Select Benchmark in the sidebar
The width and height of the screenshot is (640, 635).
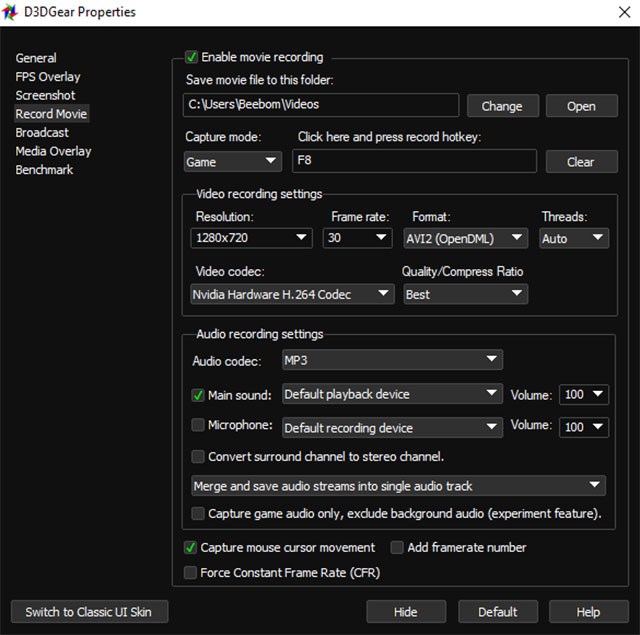pos(44,170)
